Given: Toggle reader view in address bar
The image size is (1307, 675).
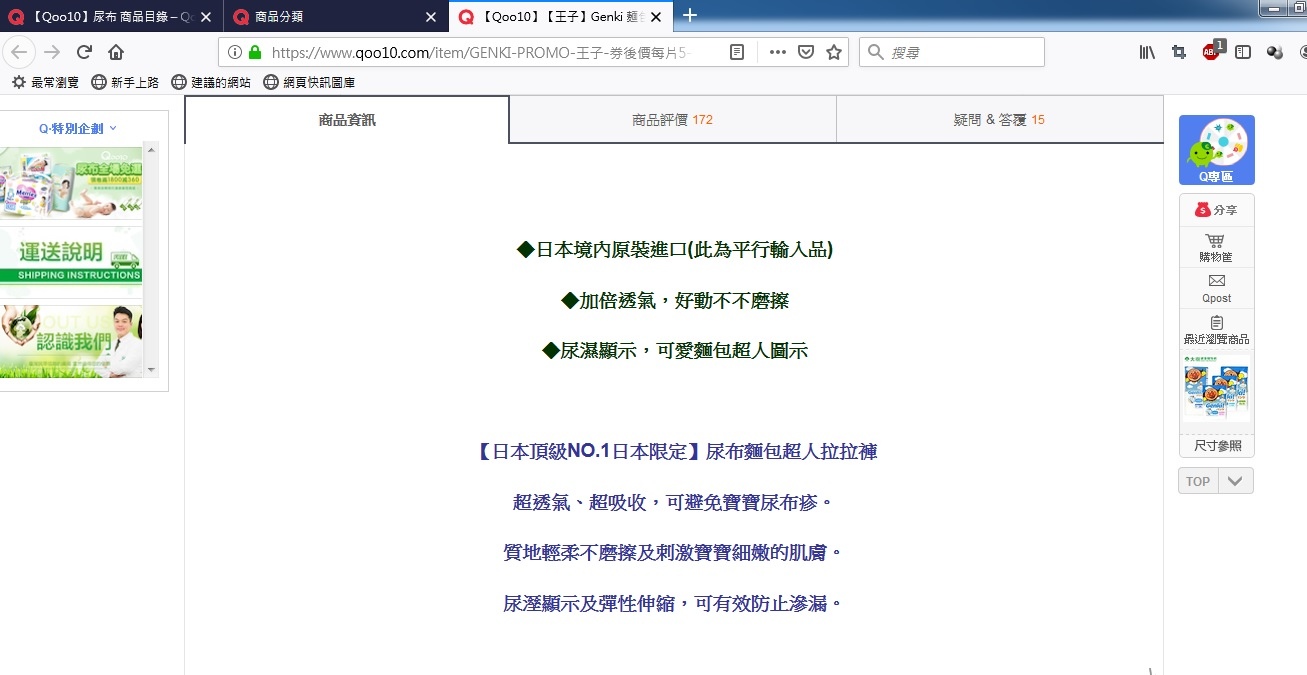Looking at the screenshot, I should click(x=737, y=52).
